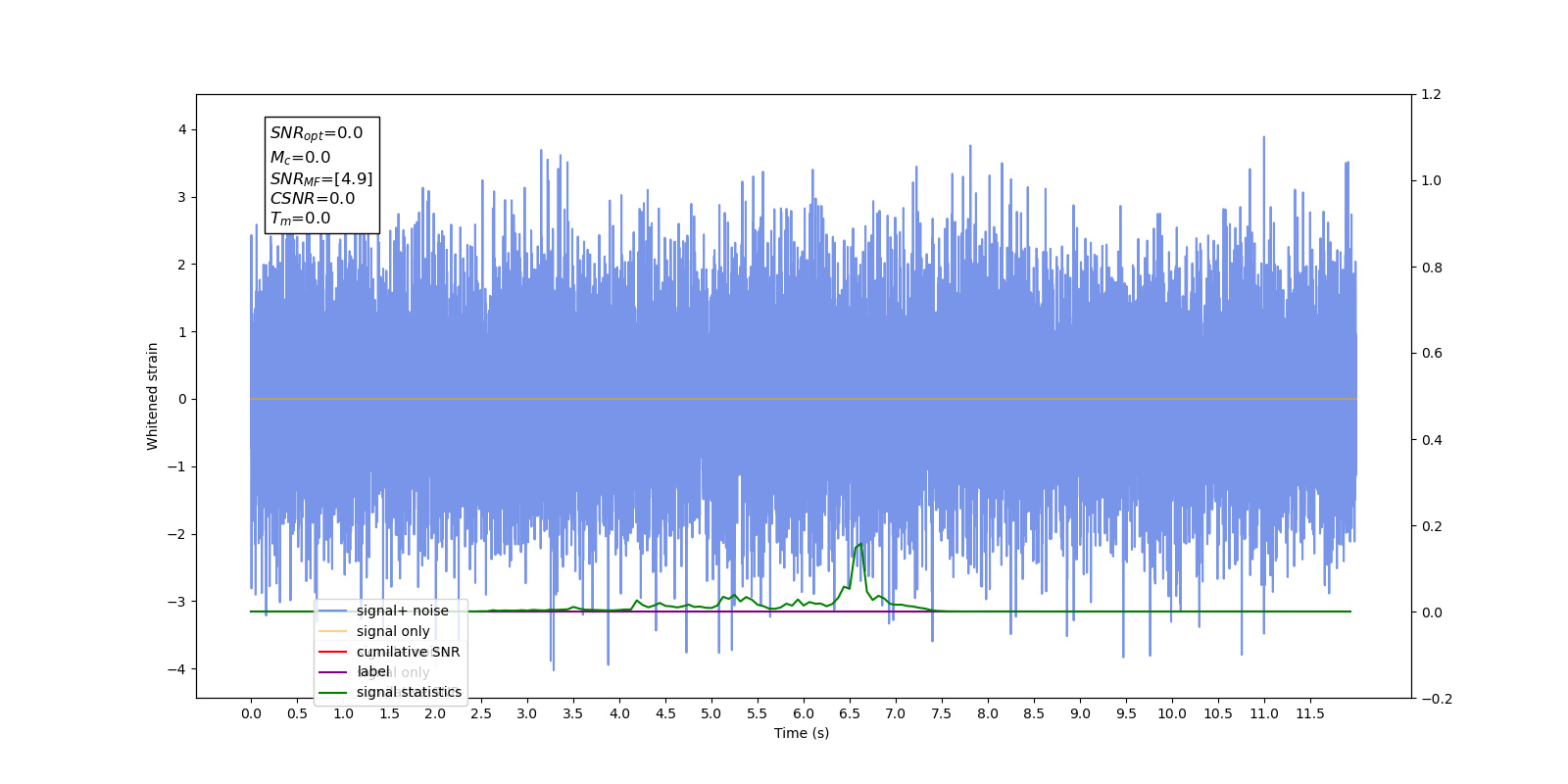Click the CSNR=0.0 annotation text
This screenshot has width=1568, height=784.
313,198
